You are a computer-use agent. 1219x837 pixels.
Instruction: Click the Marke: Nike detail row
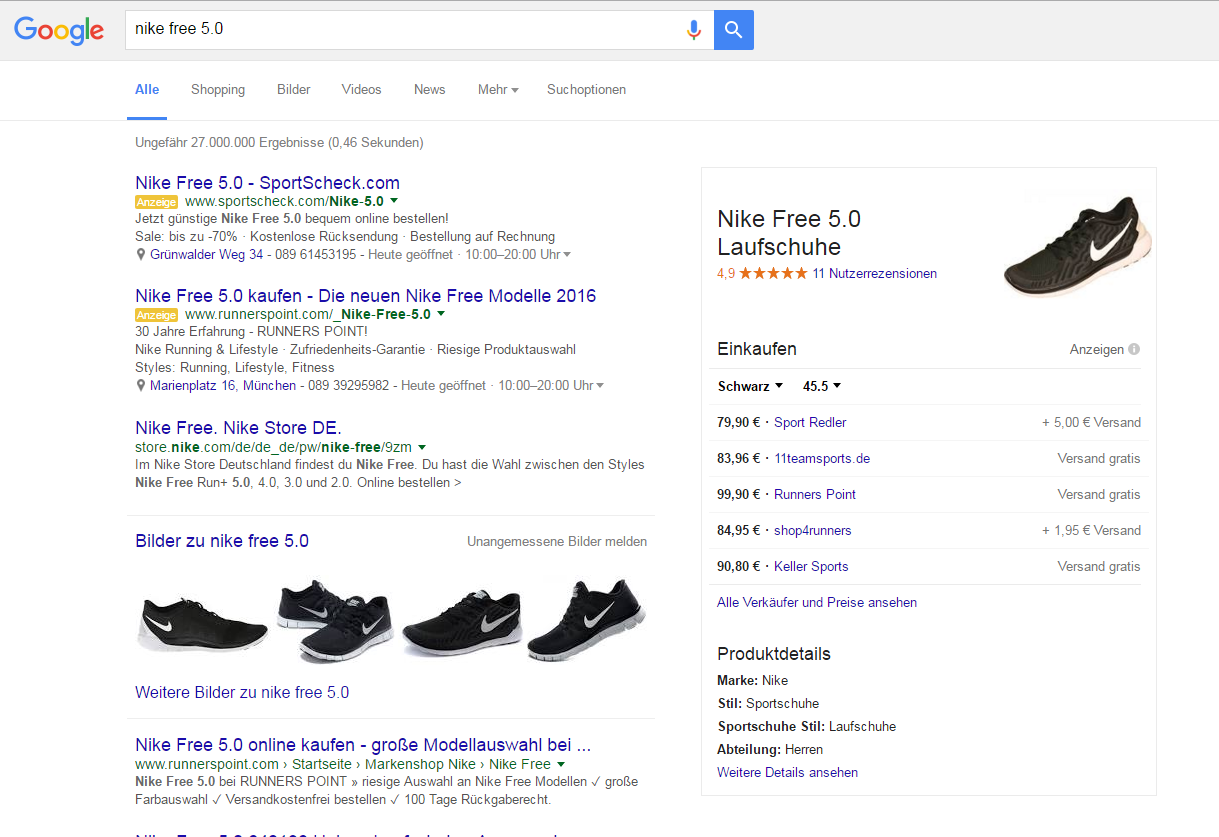click(752, 680)
